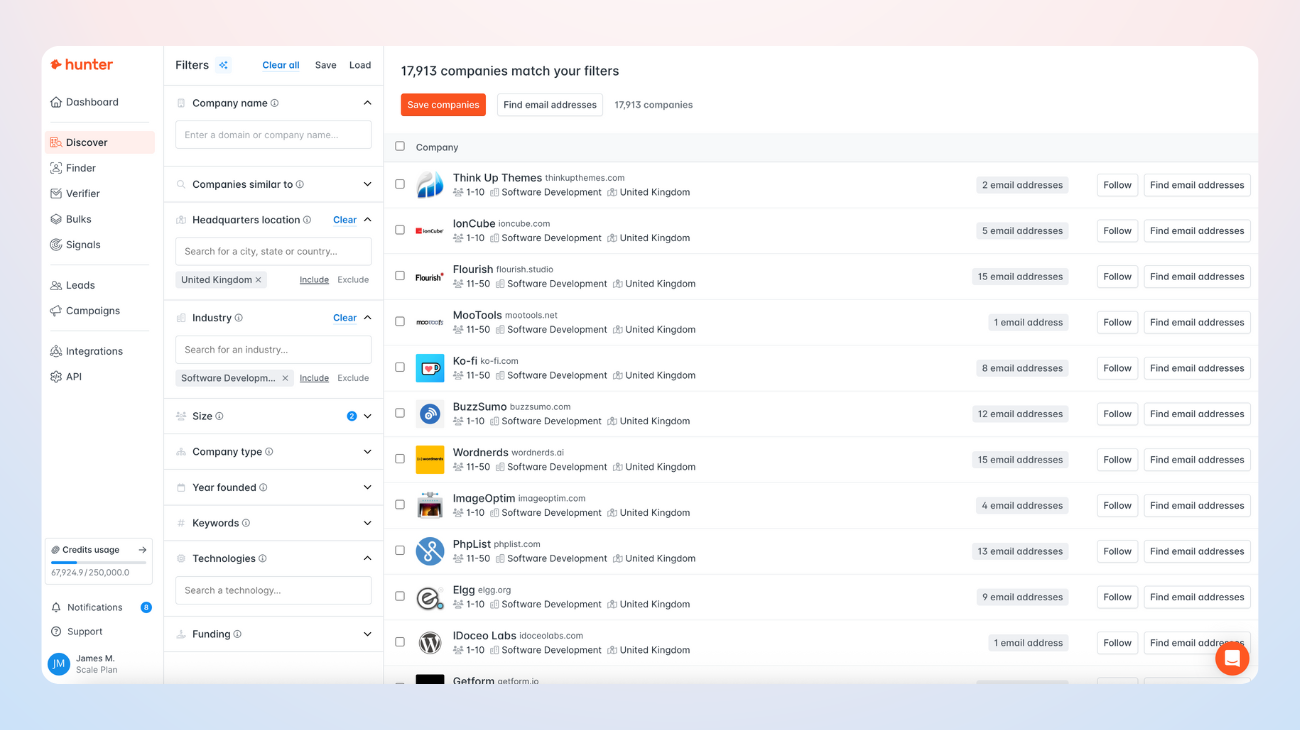
Task: Check the BuzzSumo row checkbox
Action: pos(400,413)
